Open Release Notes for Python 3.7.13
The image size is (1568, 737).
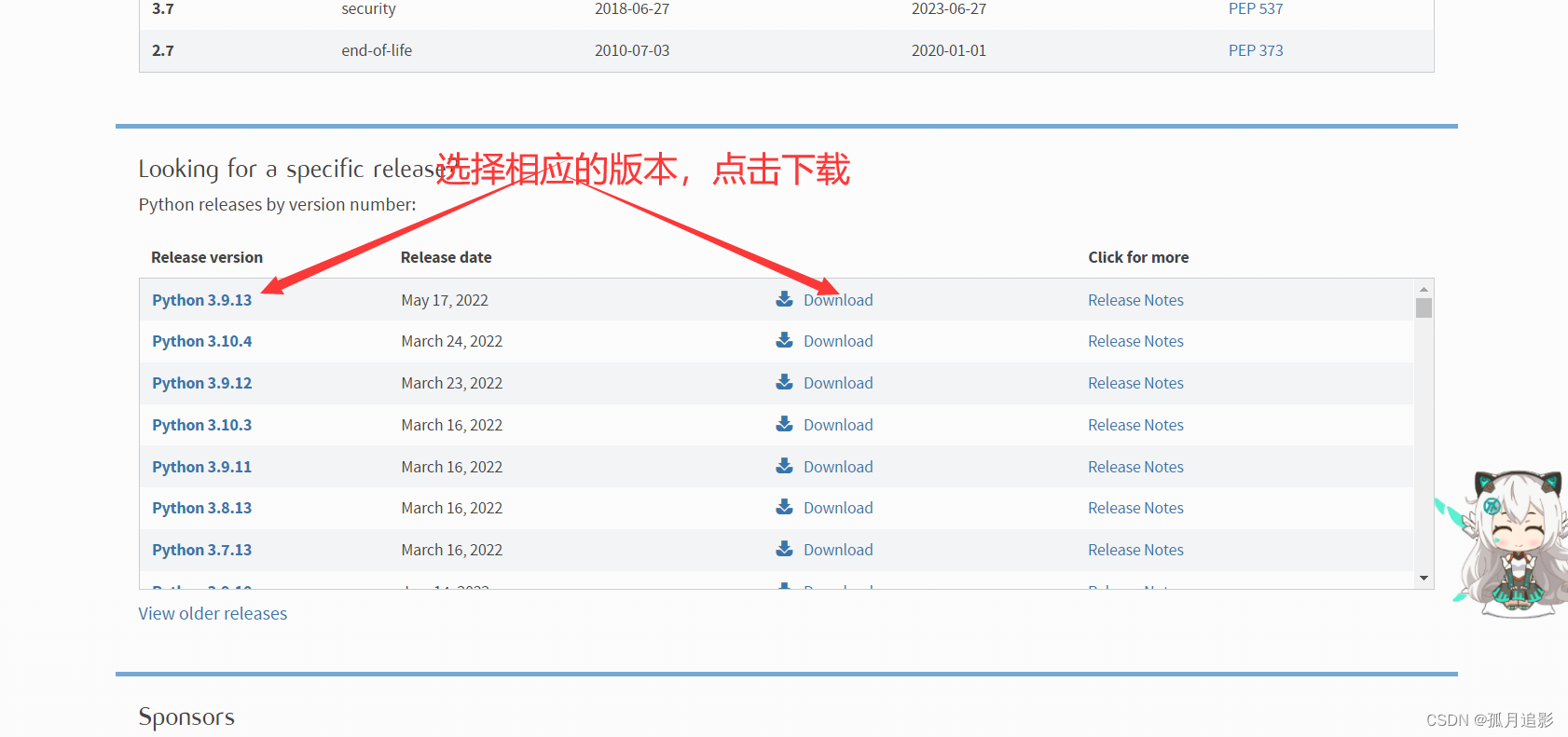(x=1135, y=550)
